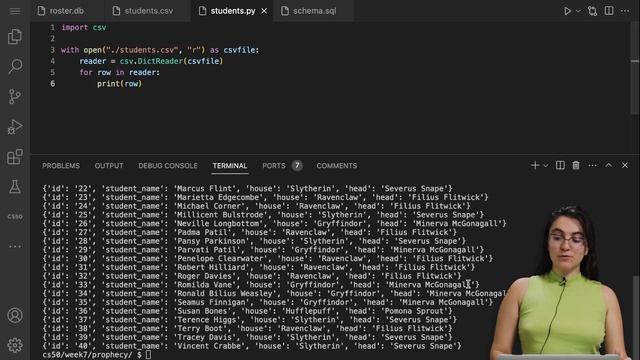Click line number 1 in the gutter
Screen dimensions: 640x360
coord(52,27)
